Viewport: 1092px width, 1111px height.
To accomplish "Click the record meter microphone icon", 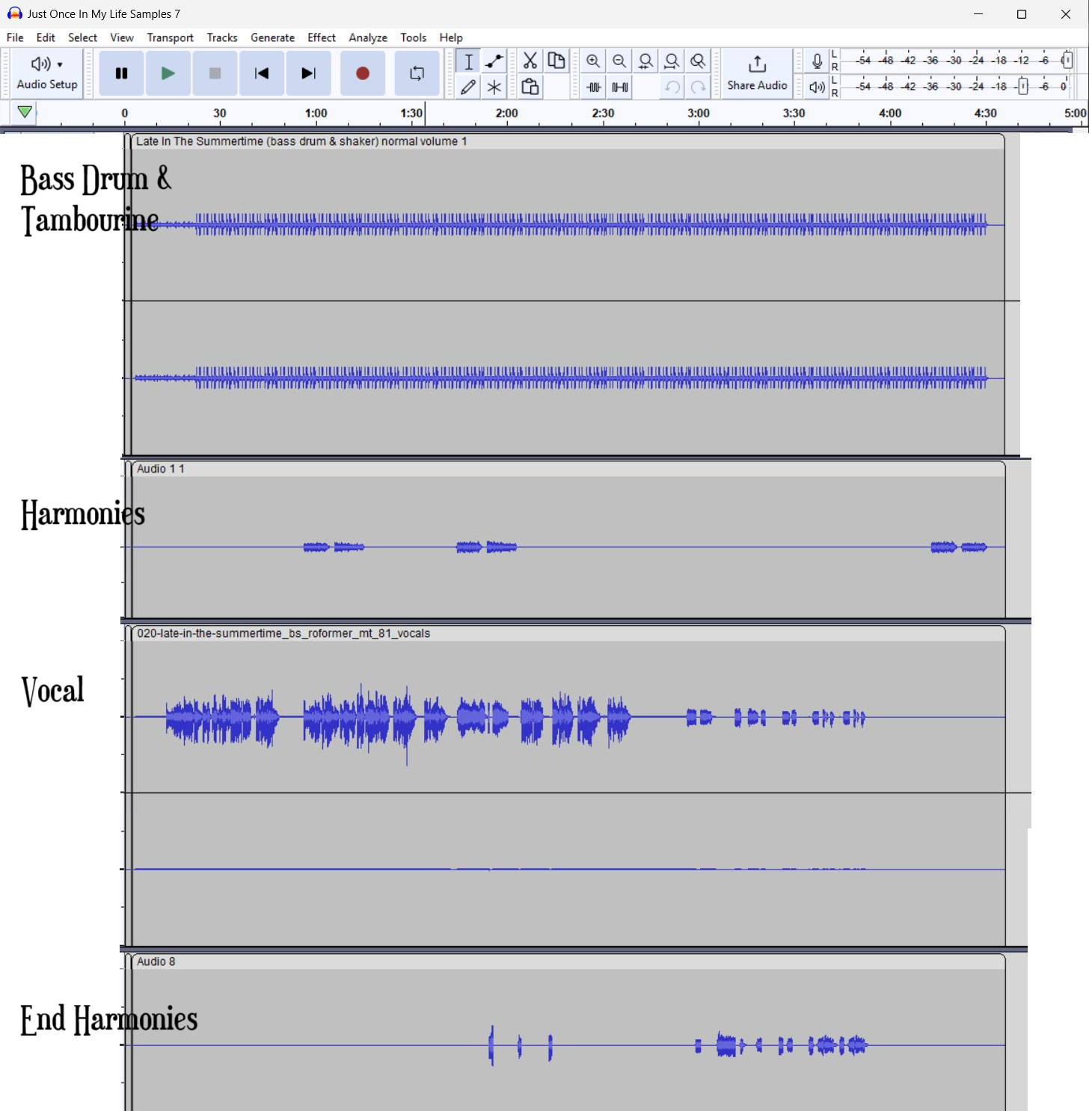I will 817,61.
